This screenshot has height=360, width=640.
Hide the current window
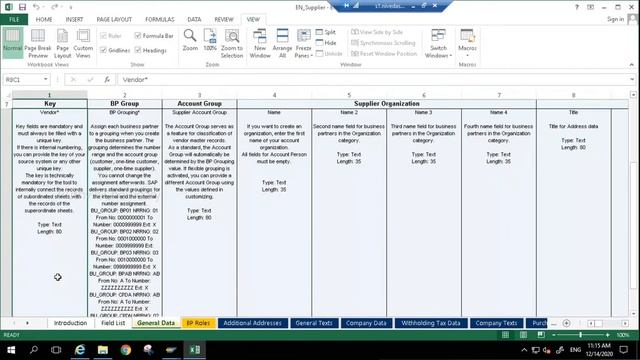[326, 43]
